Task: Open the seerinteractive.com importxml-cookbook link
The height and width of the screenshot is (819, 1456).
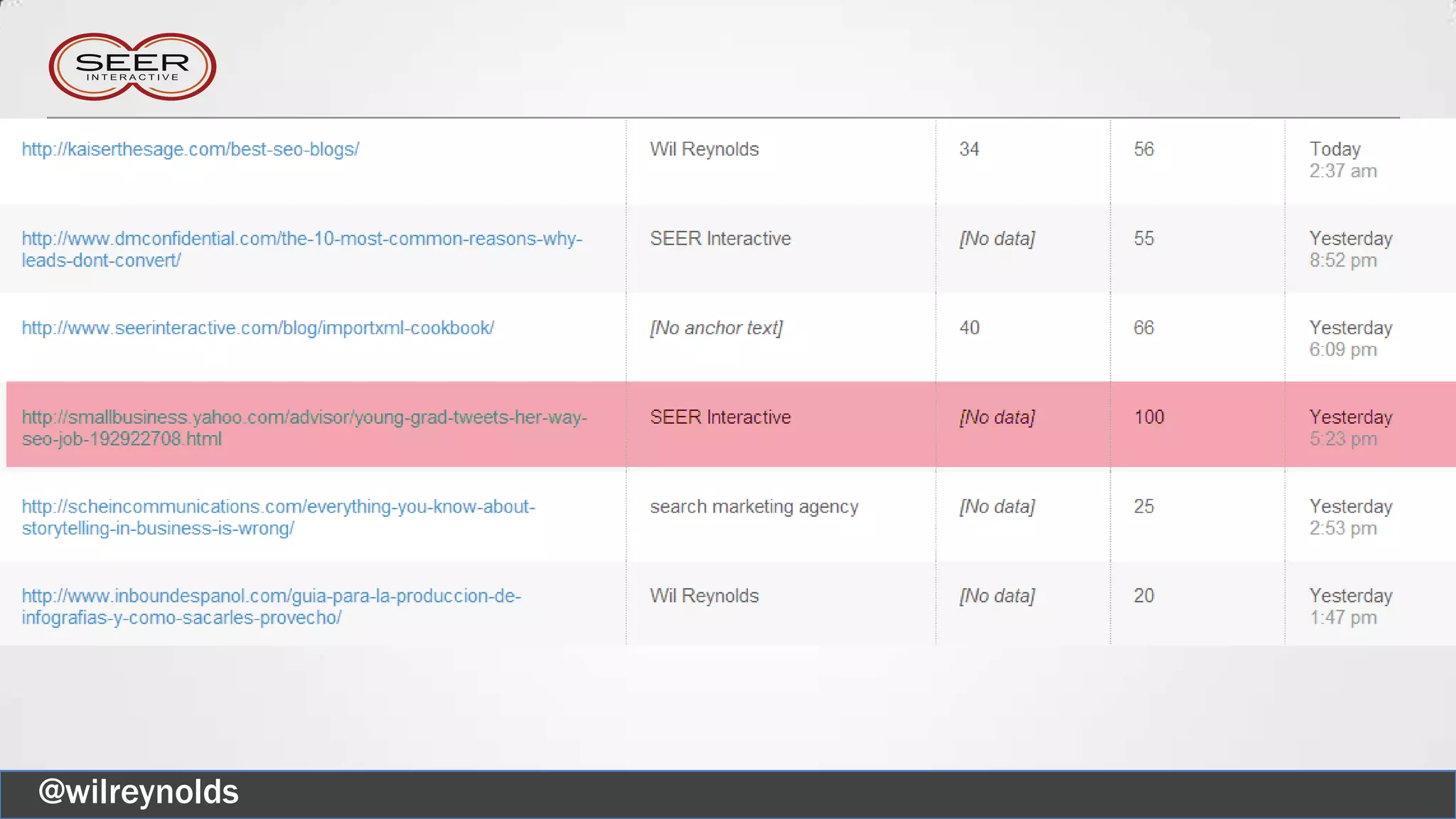Action: pos(257,328)
